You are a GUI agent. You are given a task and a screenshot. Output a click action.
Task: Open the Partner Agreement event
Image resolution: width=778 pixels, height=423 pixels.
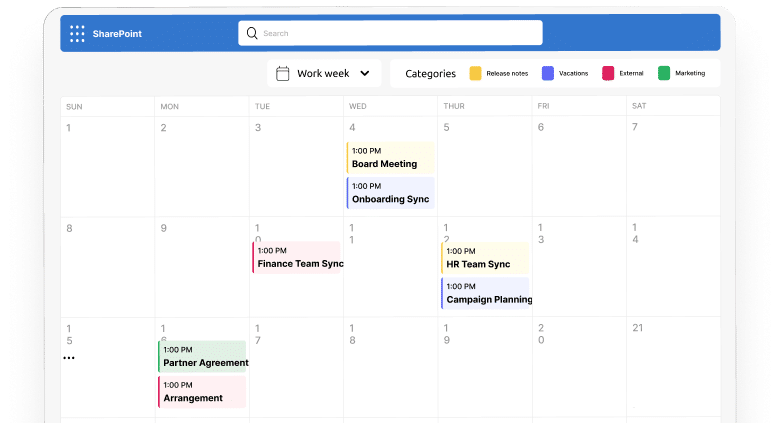point(203,357)
